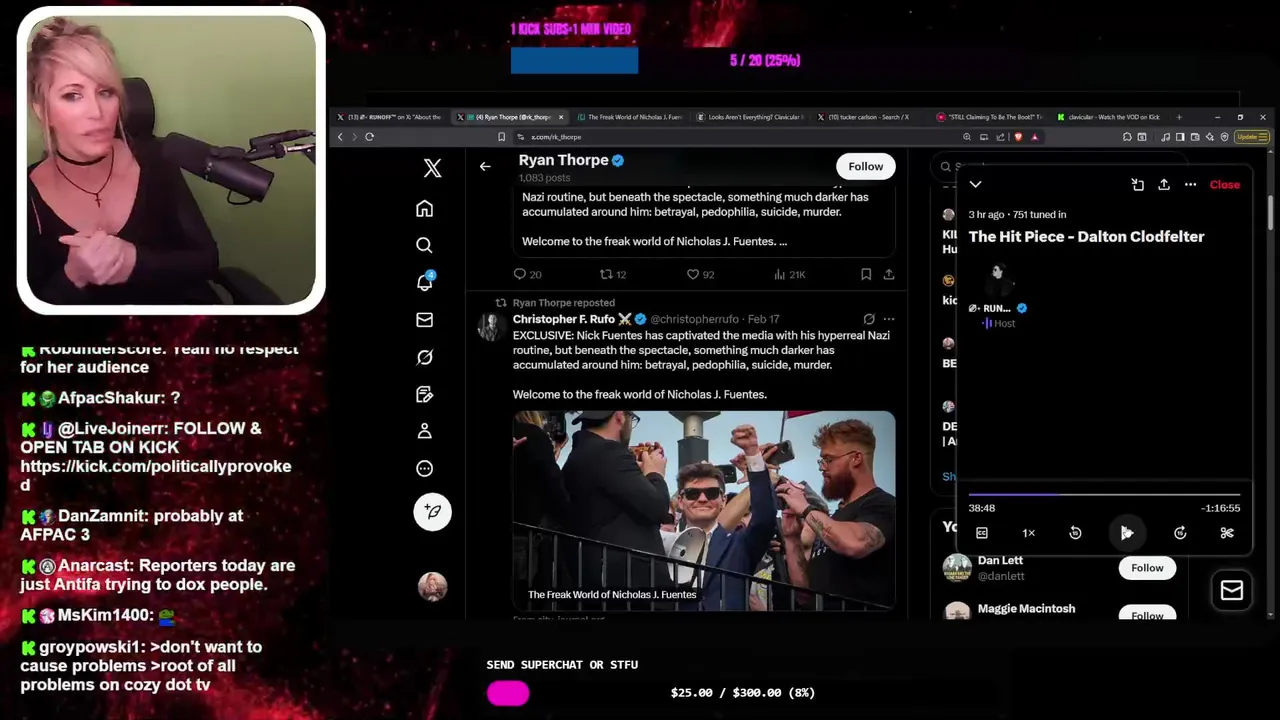Create a clip with the scissors icon
This screenshot has height=720, width=1280.
1227,533
